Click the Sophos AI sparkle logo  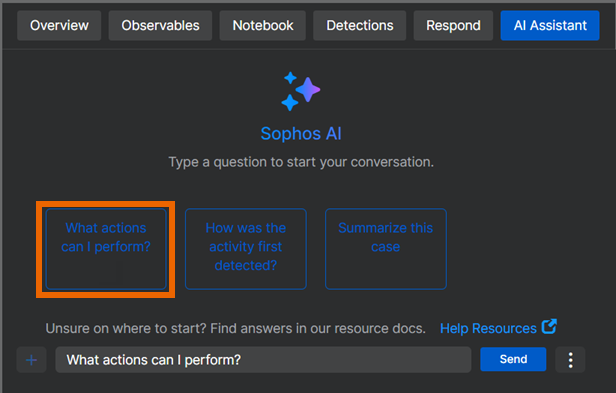[301, 91]
